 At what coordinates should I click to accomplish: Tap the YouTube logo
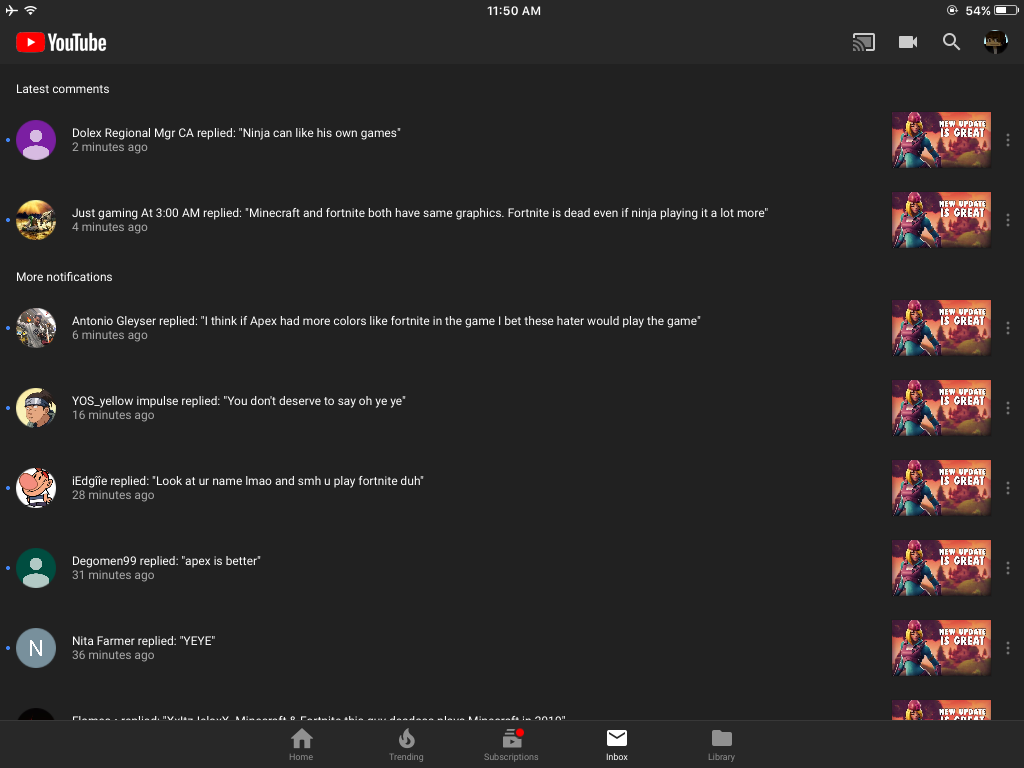[x=61, y=42]
